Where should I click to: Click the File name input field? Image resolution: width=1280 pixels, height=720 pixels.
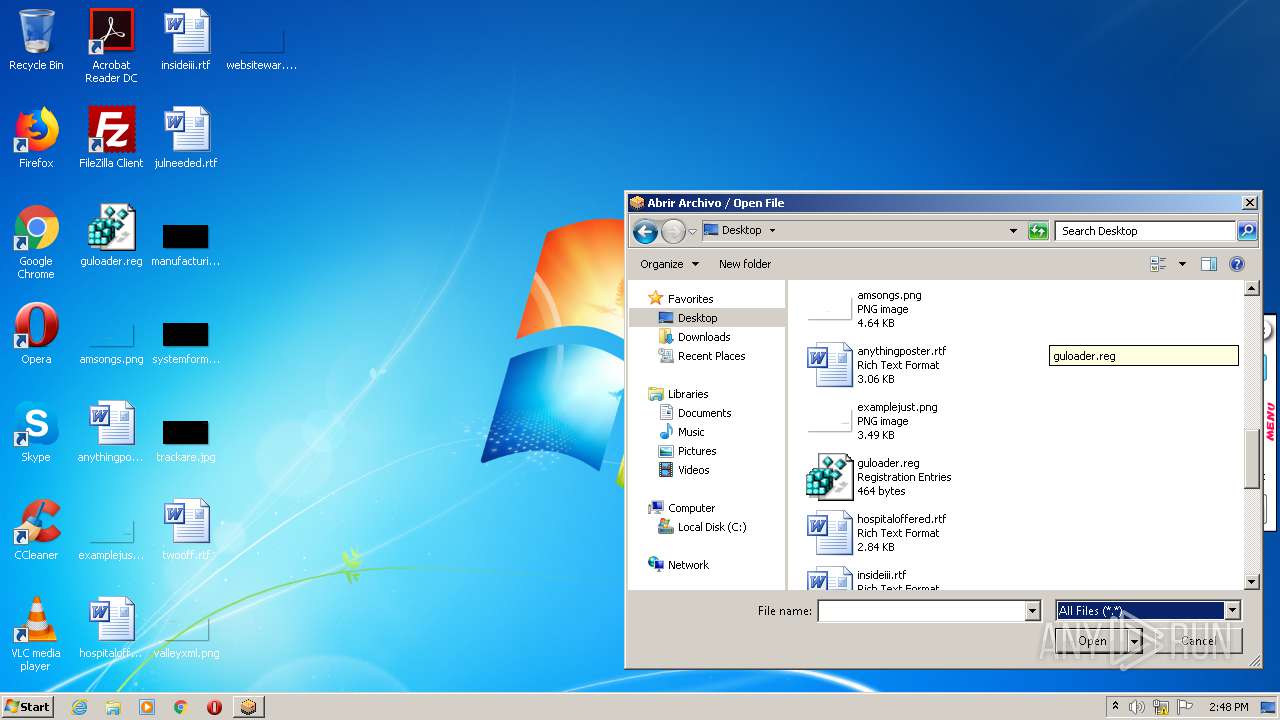pos(921,611)
